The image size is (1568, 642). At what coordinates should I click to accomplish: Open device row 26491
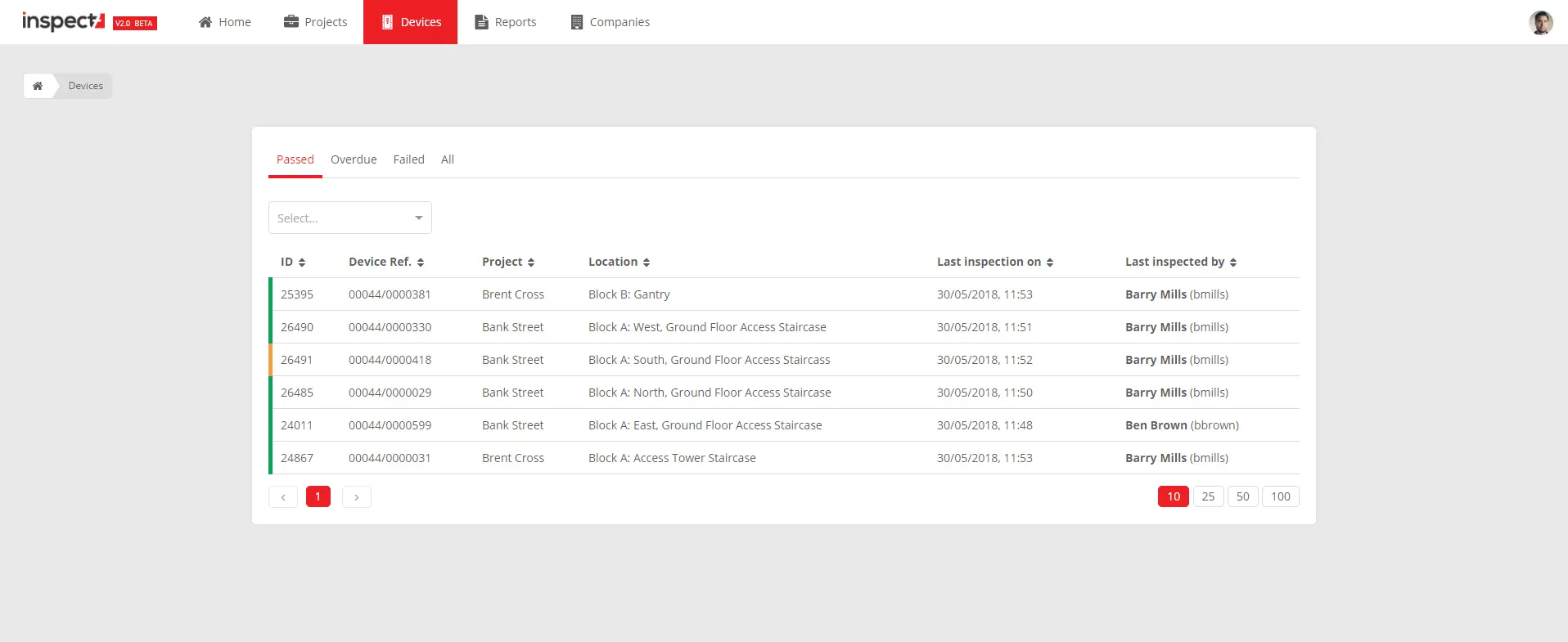coord(297,360)
